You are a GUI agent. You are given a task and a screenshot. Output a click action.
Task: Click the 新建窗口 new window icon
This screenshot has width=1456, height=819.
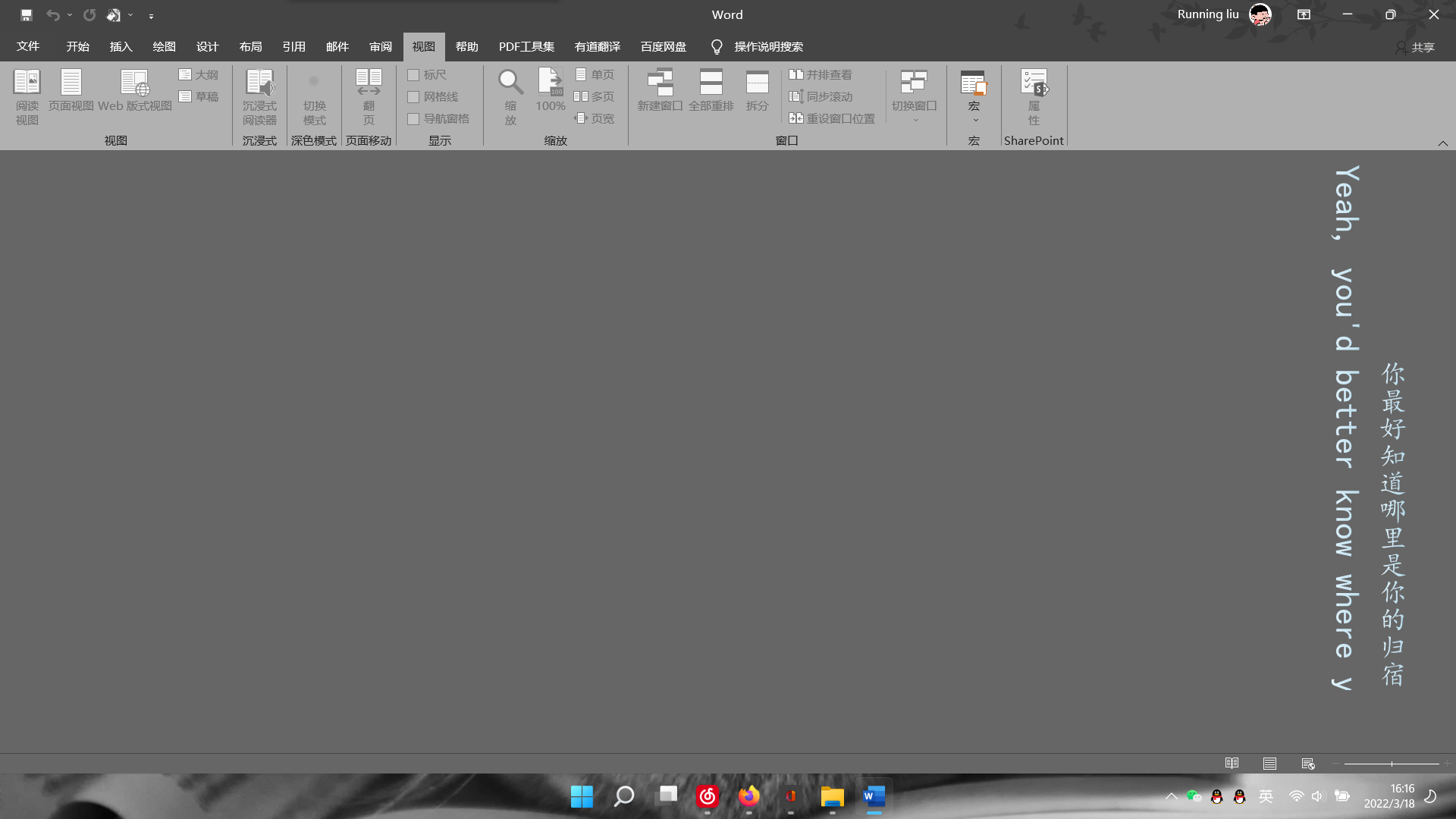coord(660,83)
